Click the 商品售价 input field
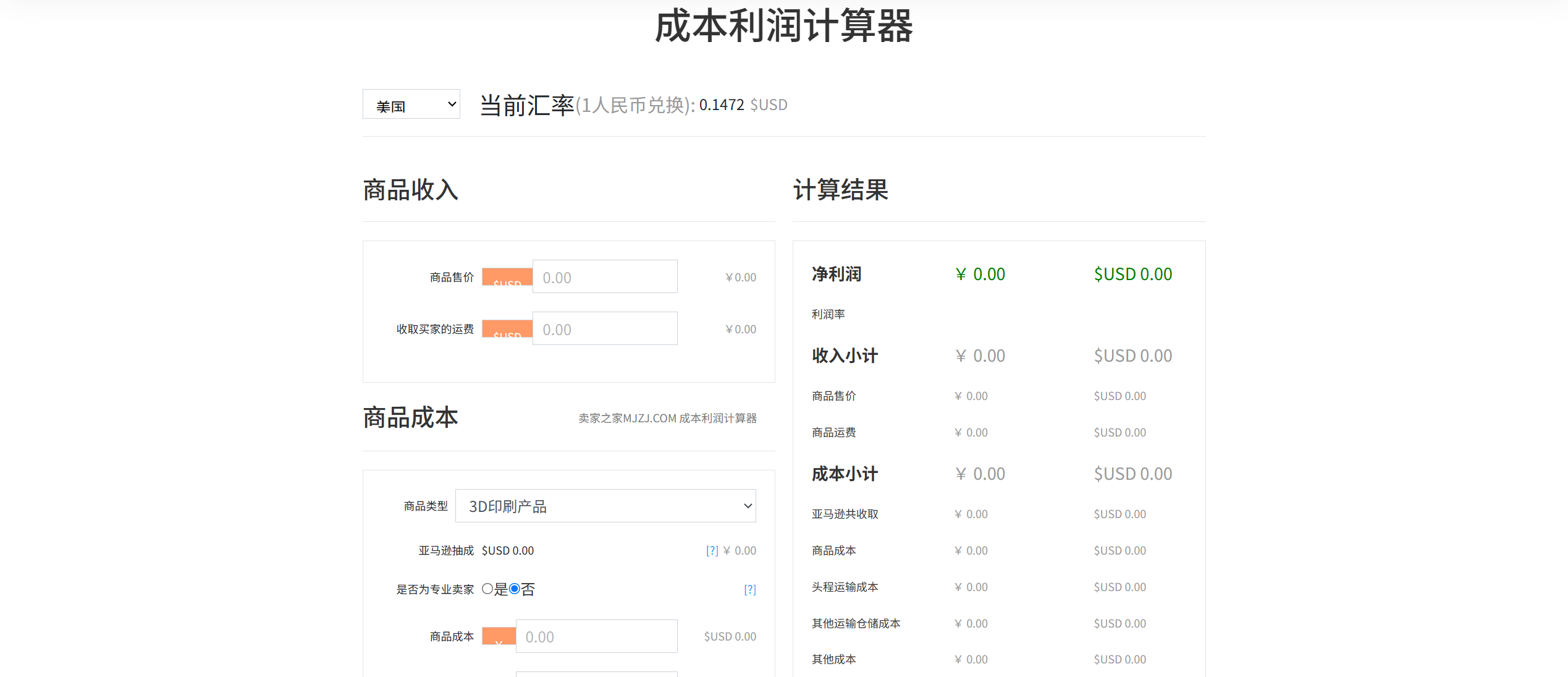 point(605,276)
